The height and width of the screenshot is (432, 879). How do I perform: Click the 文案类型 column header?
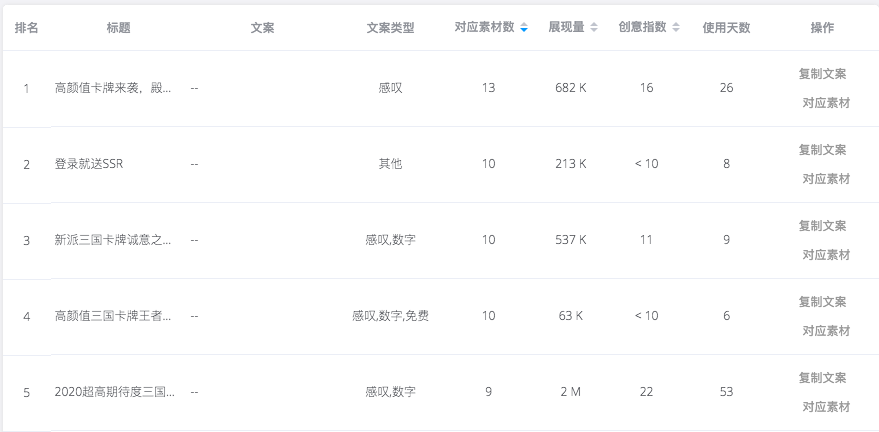point(390,28)
